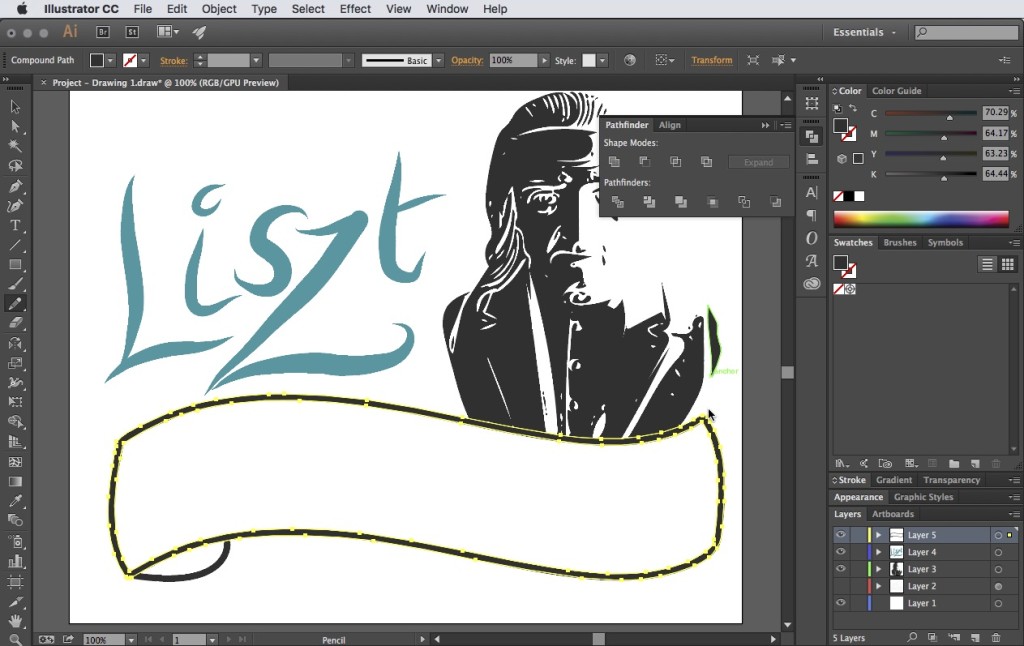Open the Effect menu
1024x646 pixels.
(x=355, y=9)
